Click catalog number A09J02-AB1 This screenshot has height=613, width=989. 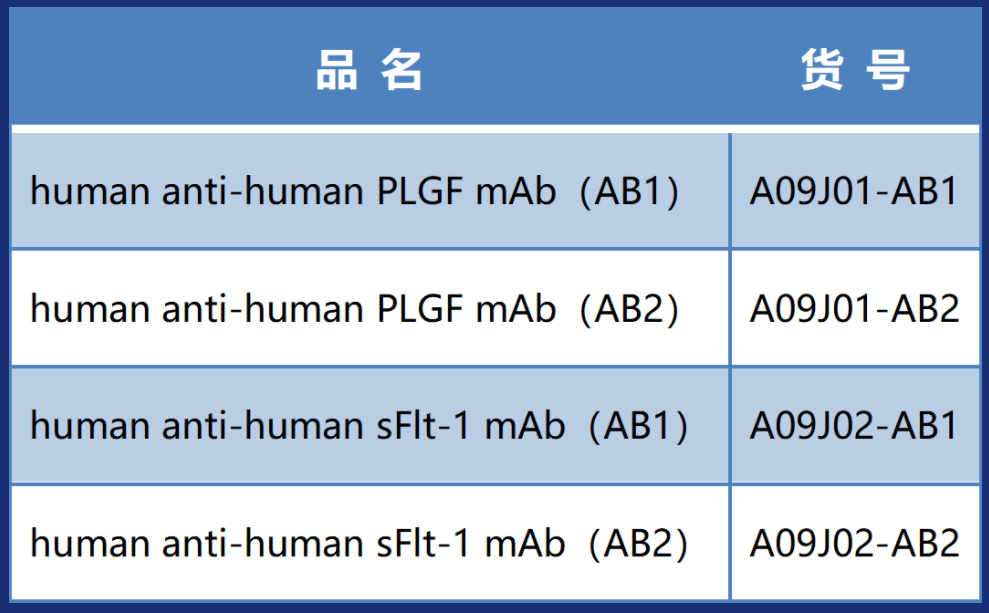[855, 426]
